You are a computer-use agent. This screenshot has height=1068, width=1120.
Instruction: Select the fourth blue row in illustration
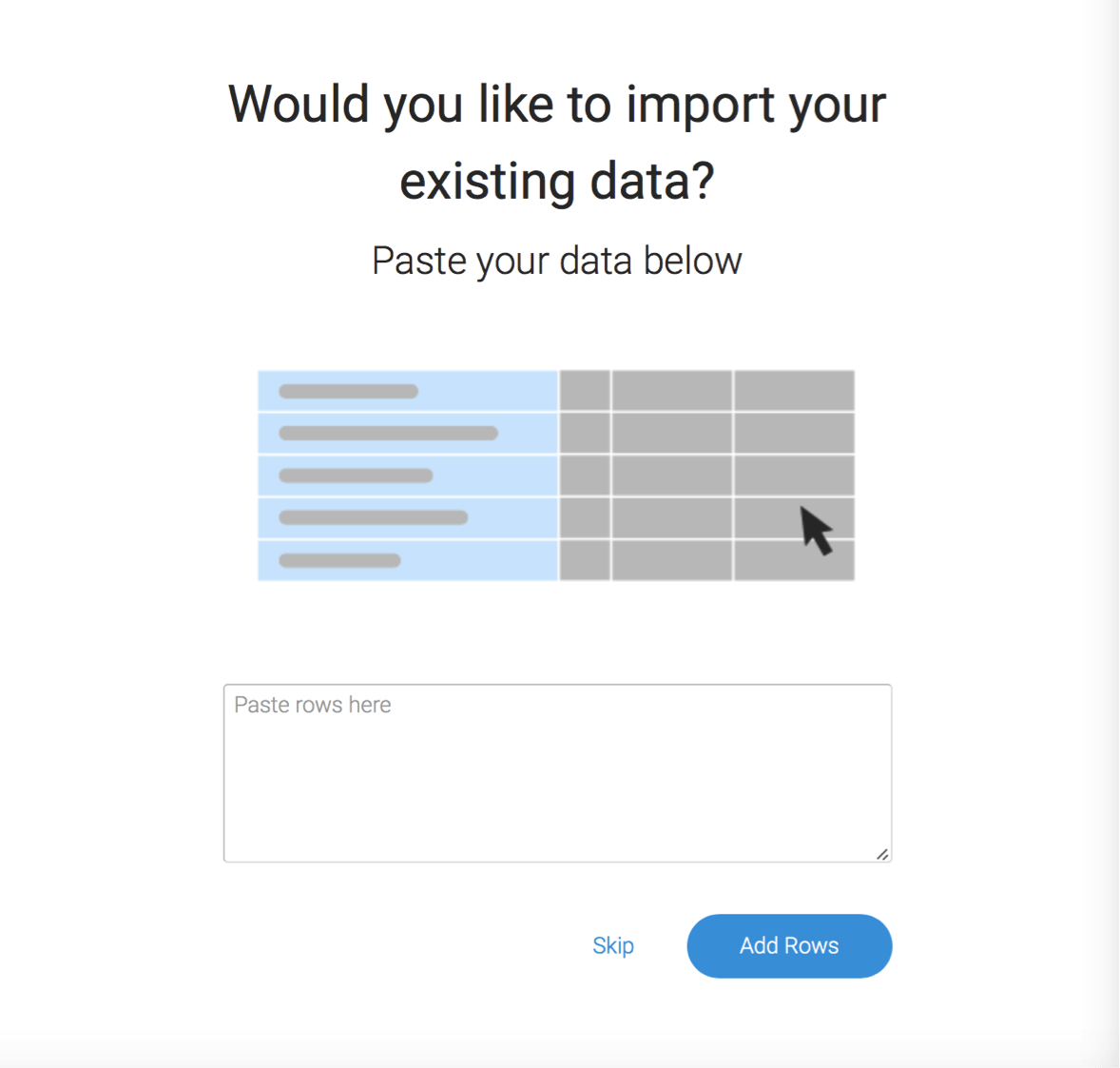pyautogui.click(x=408, y=517)
